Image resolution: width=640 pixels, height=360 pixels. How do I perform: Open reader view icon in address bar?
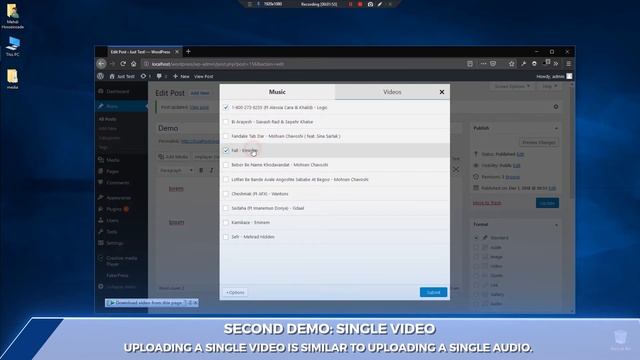pyautogui.click(x=470, y=64)
